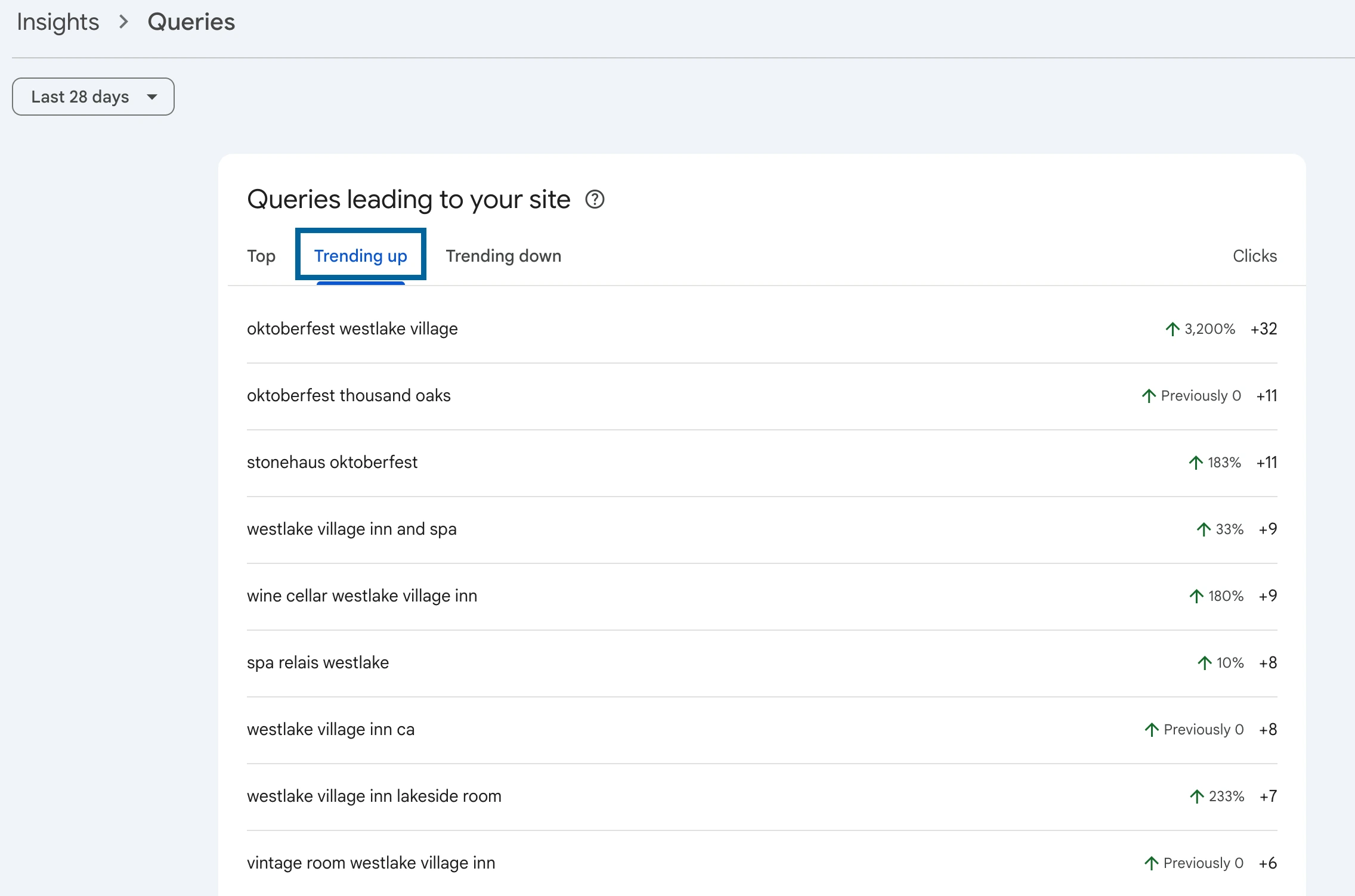Expand the dropdown arrow on the date filter
This screenshot has height=896, width=1355.
pyautogui.click(x=153, y=96)
